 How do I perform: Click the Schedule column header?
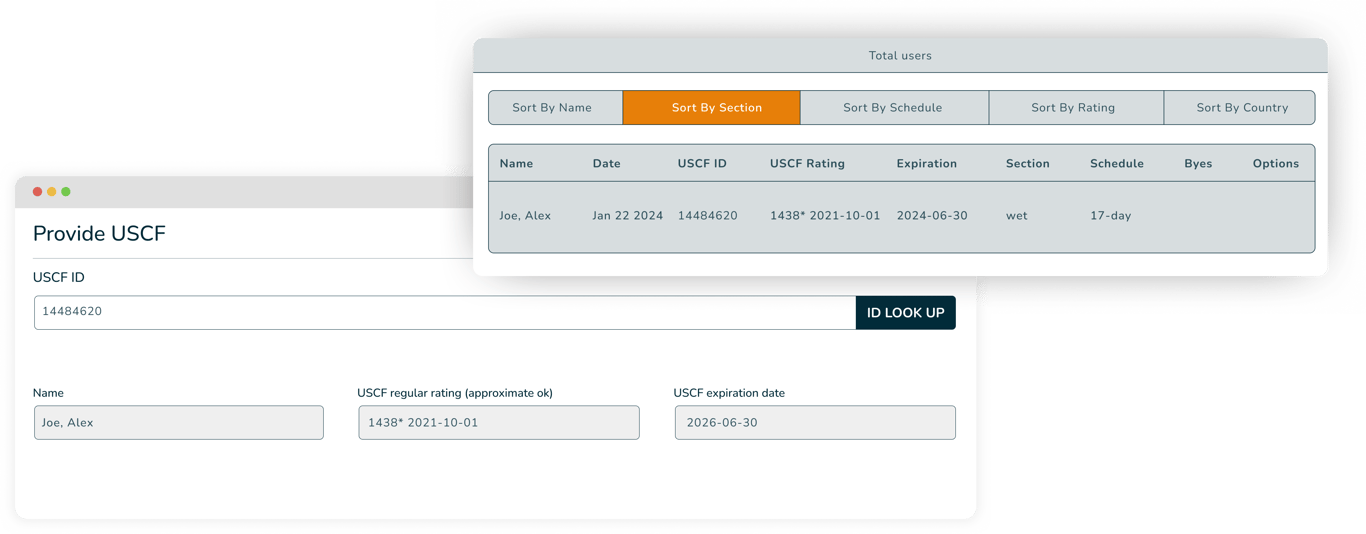[1116, 164]
